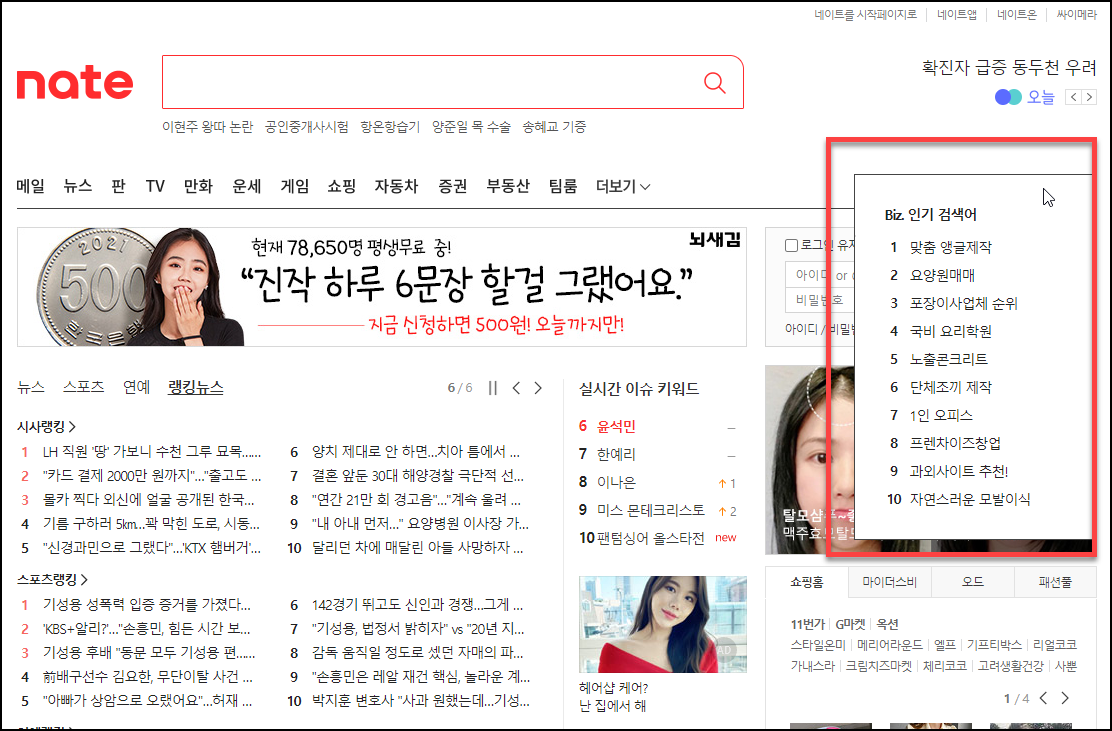The image size is (1112, 731).
Task: Go to previous ranking news page
Action: [x=516, y=388]
